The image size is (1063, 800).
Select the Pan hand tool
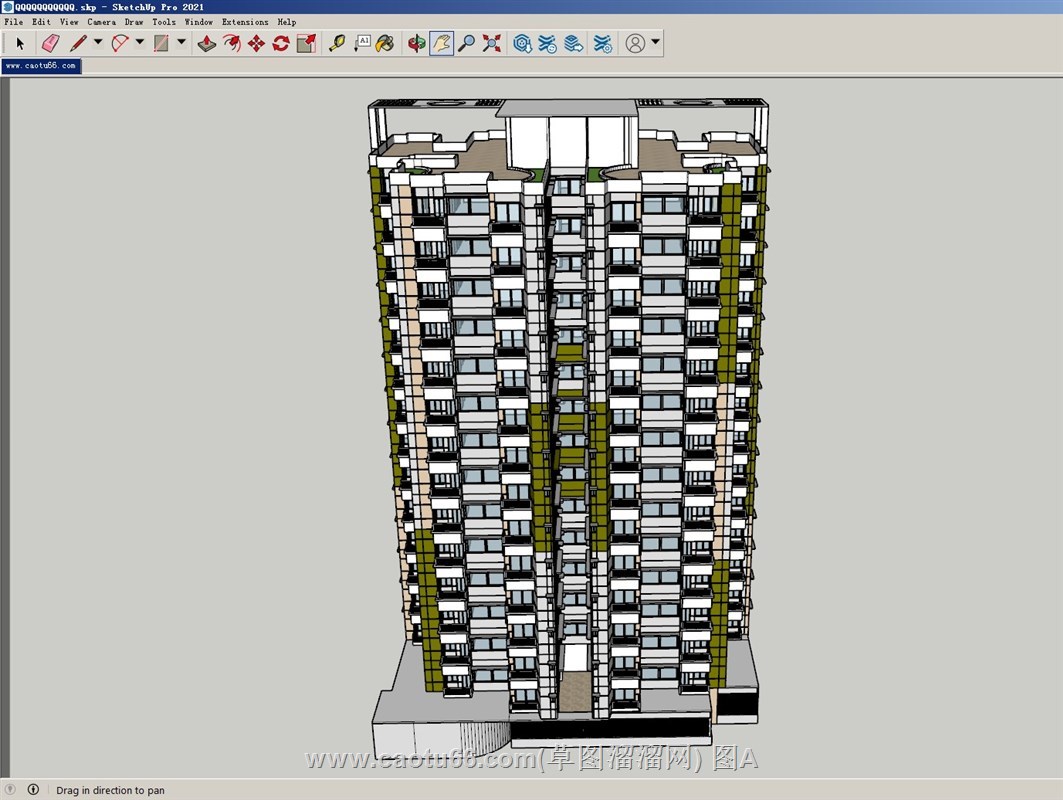pyautogui.click(x=441, y=43)
